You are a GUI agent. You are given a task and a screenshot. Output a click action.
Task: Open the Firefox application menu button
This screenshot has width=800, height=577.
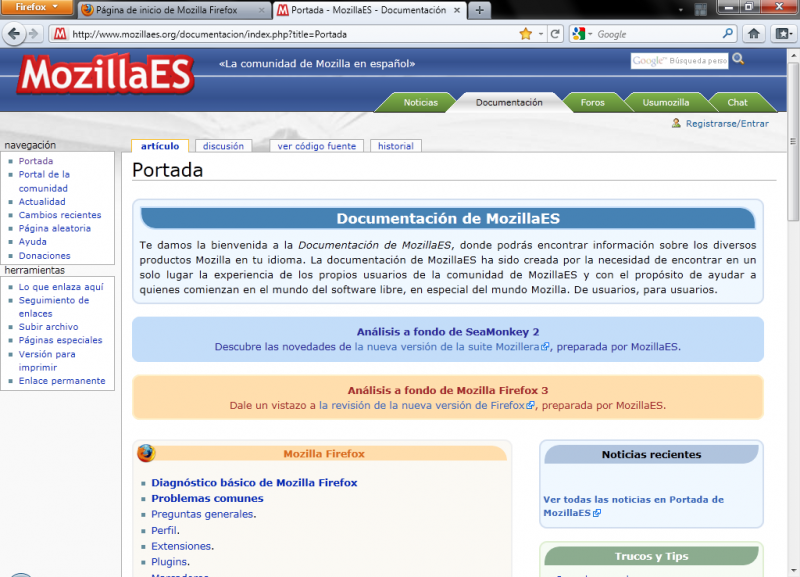click(x=36, y=7)
